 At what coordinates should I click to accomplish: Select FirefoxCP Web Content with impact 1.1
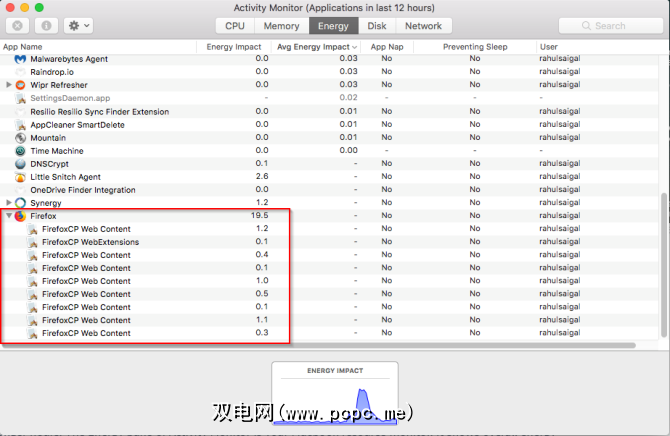pyautogui.click(x=329, y=320)
